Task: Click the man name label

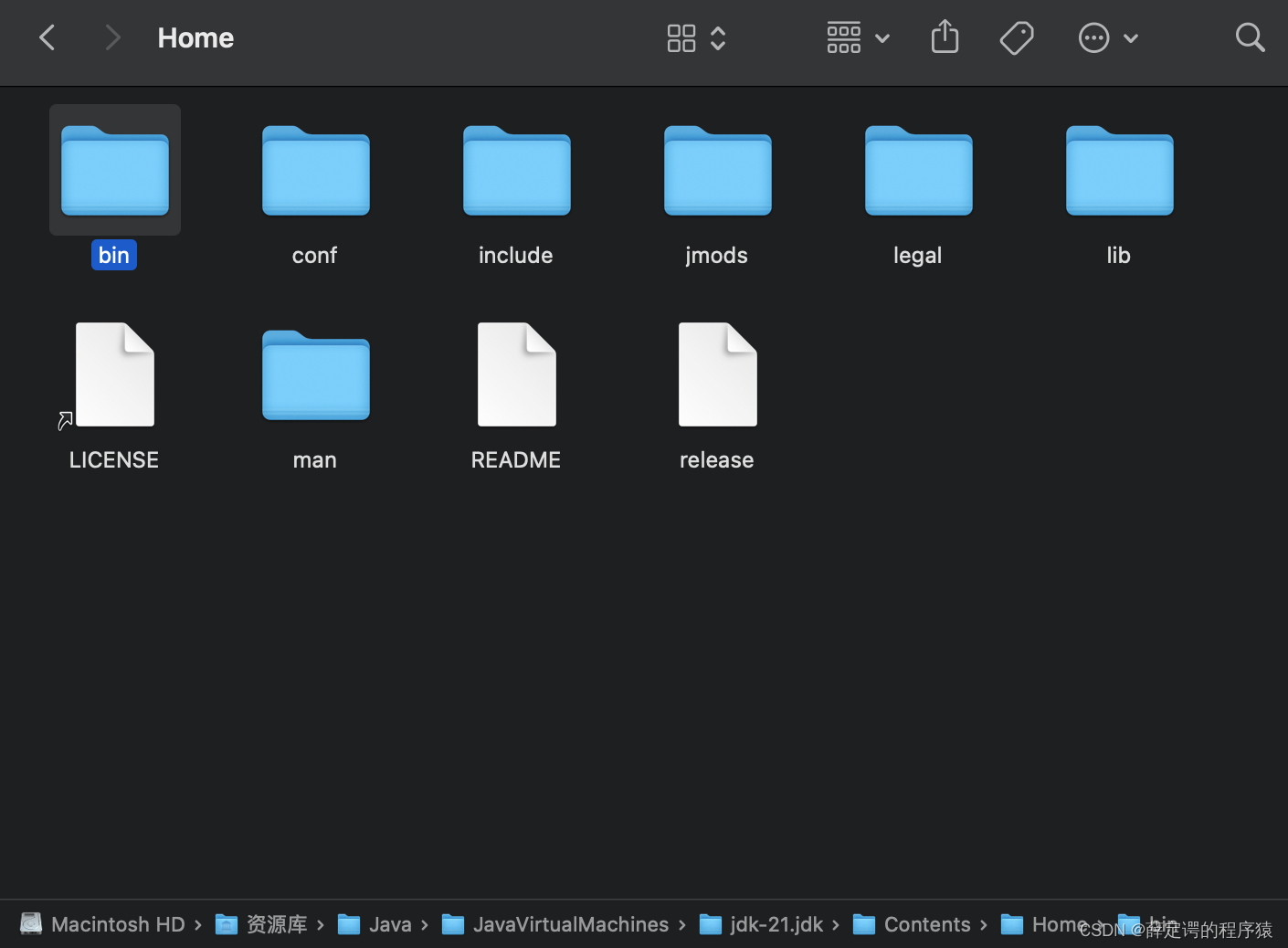Action: 315,459
